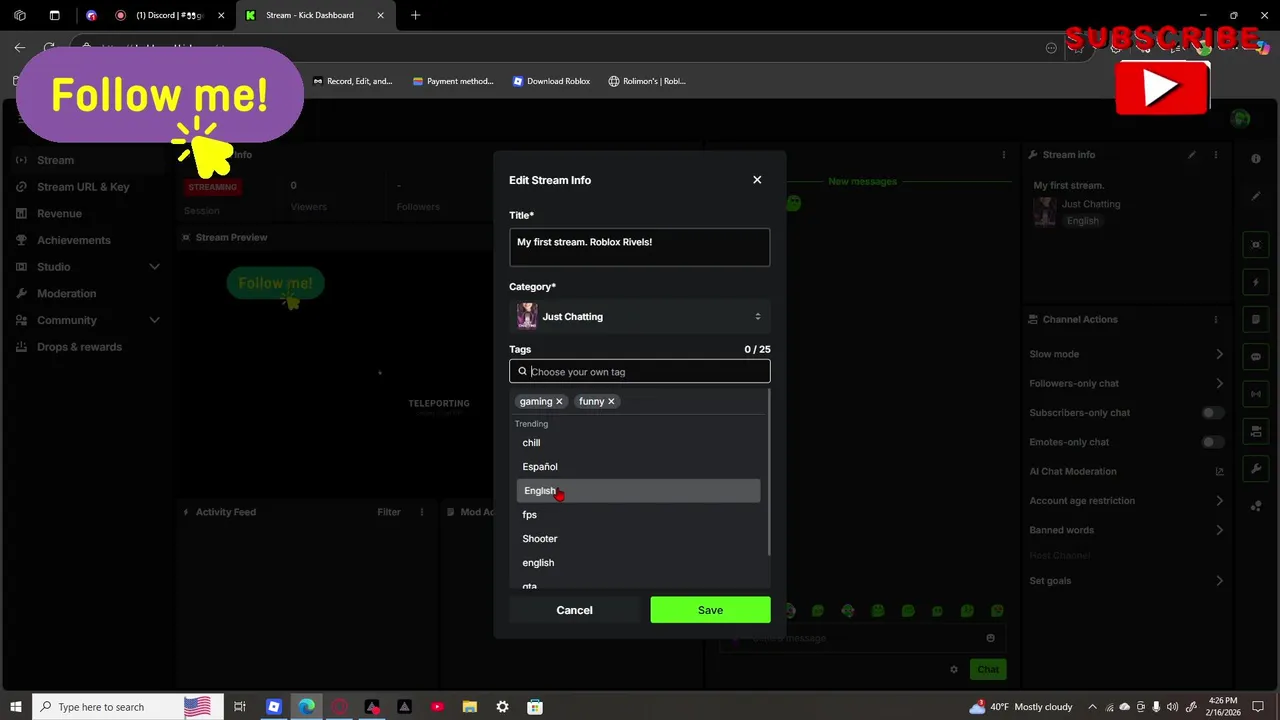Open Stream info panel options menu
1280x720 pixels.
coord(1216,155)
